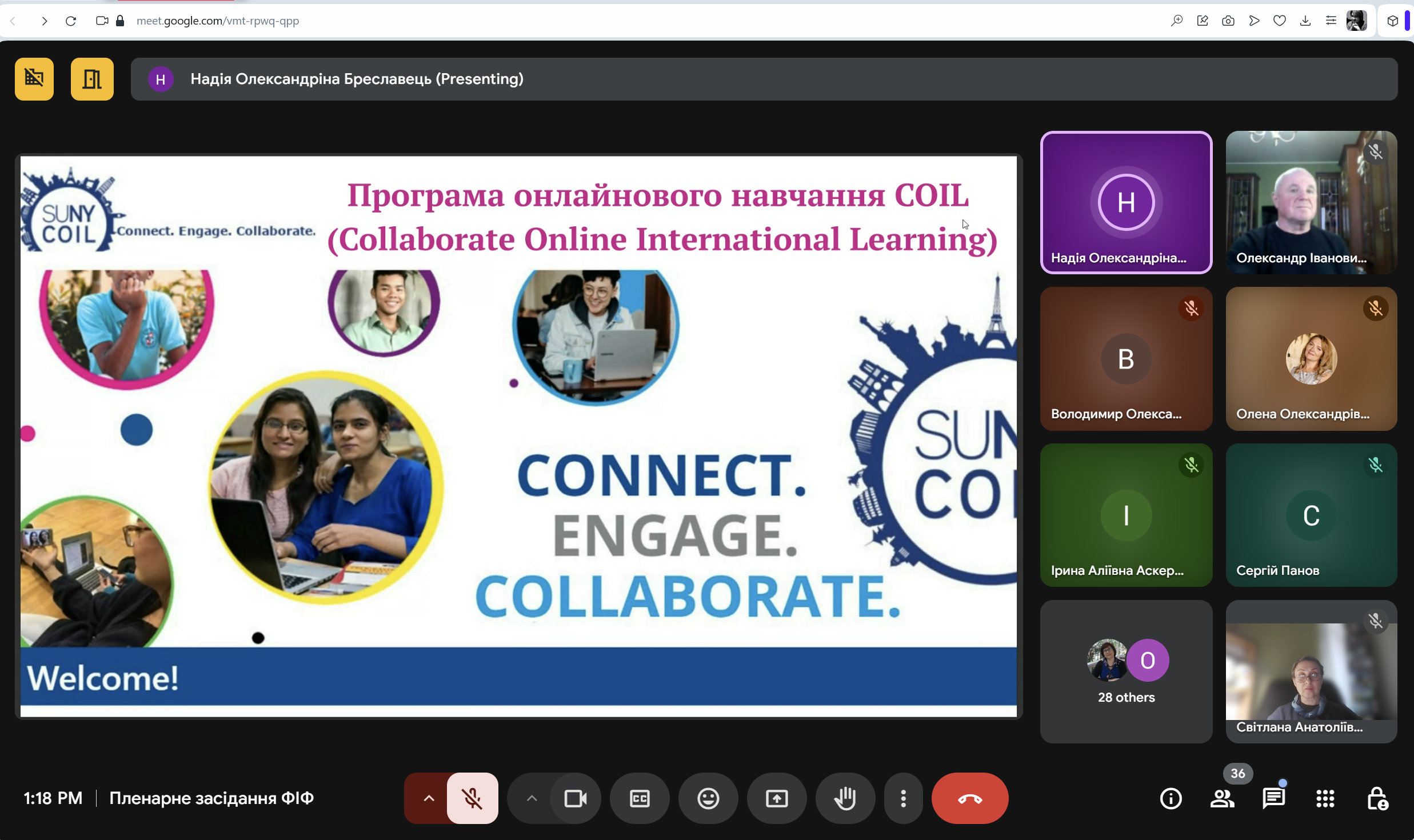Click the address bar with meet.google.com URL
The width and height of the screenshot is (1414, 840).
tap(217, 21)
